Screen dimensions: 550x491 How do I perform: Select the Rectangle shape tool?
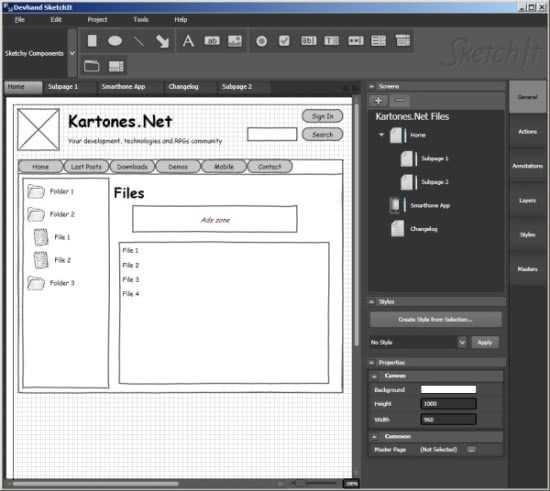[x=92, y=41]
